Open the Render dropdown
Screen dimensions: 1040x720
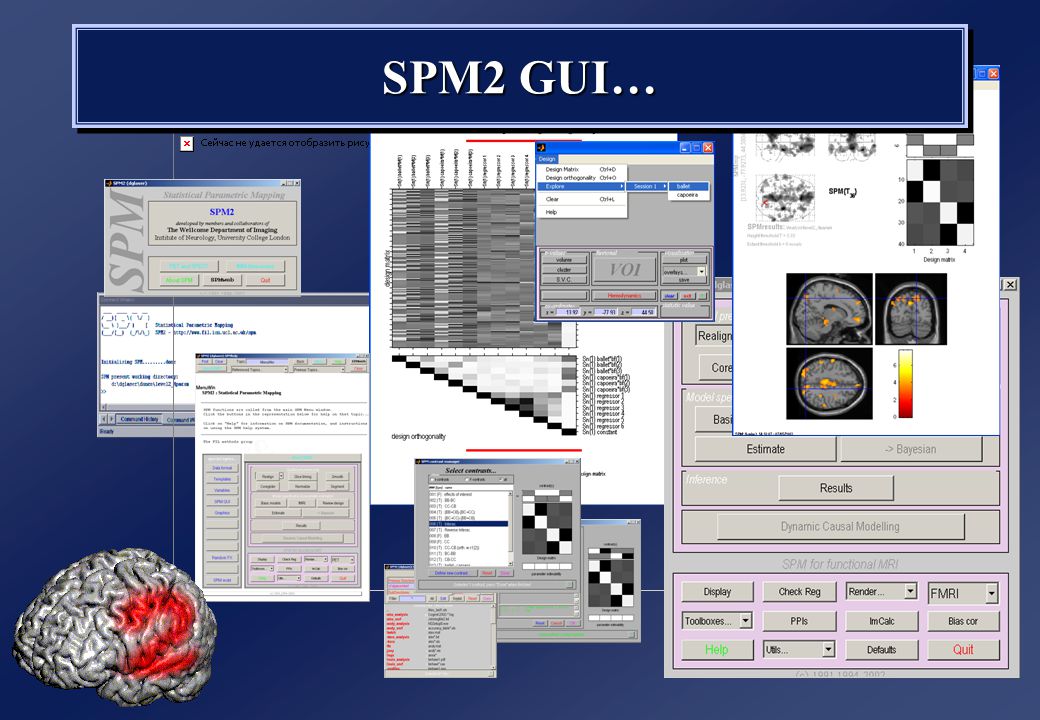(881, 591)
